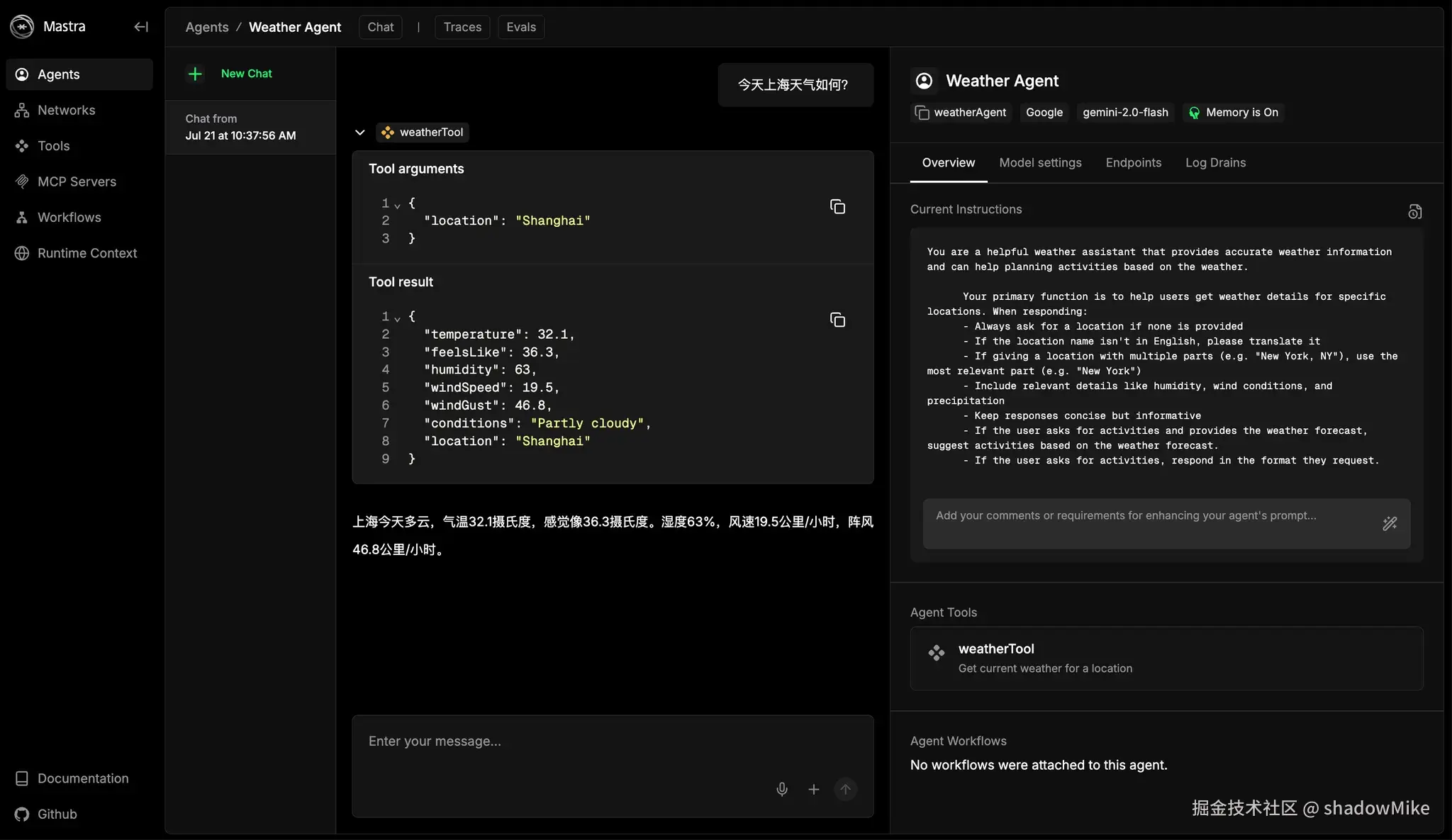Fold line 1 of Tool result JSON
Viewport: 1452px width, 840px height.
398,318
